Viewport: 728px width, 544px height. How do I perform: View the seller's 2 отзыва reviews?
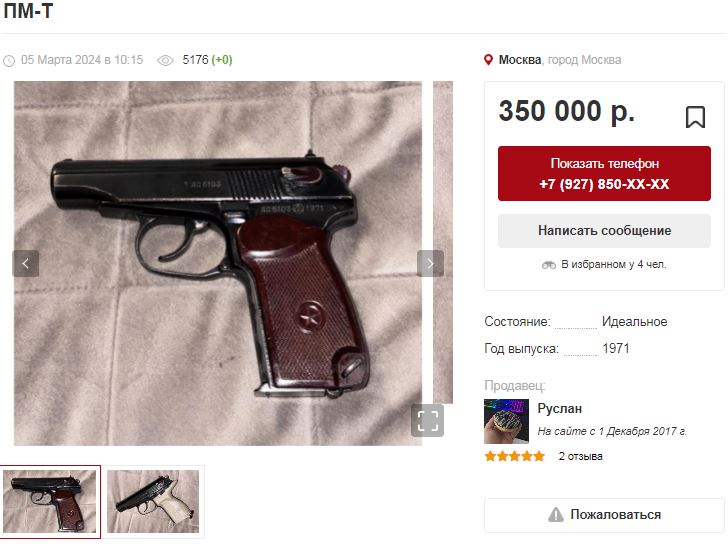[580, 456]
